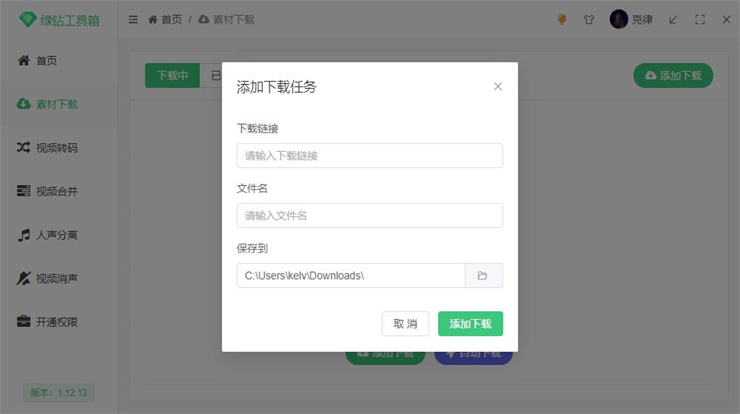Focus the 下载链接 input field
The height and width of the screenshot is (414, 740).
(x=370, y=156)
